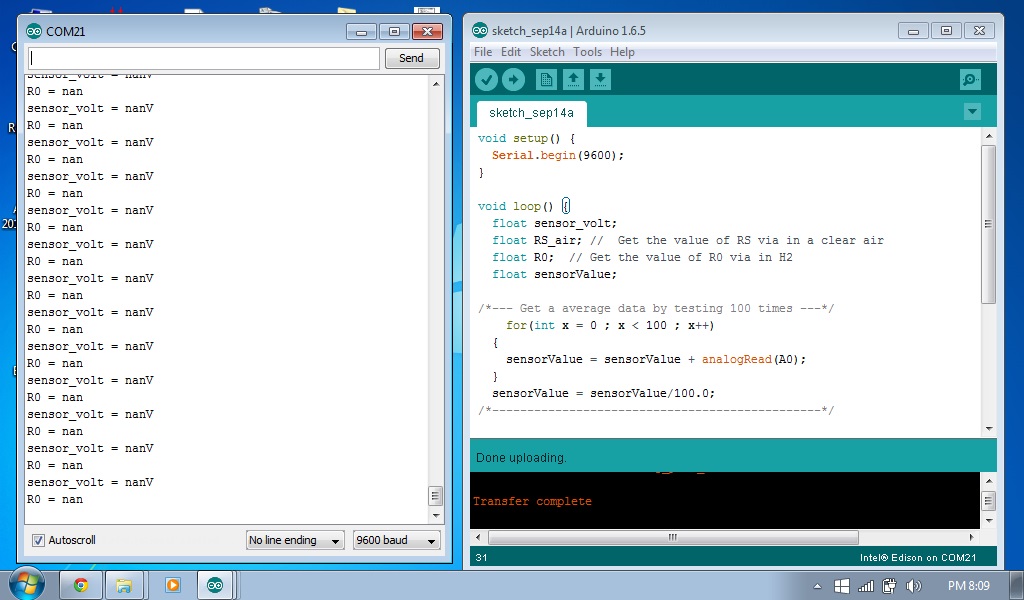Screen dimensions: 1024x600
Task: Click the Arduino logo in COM21 title bar
Action: click(x=33, y=31)
